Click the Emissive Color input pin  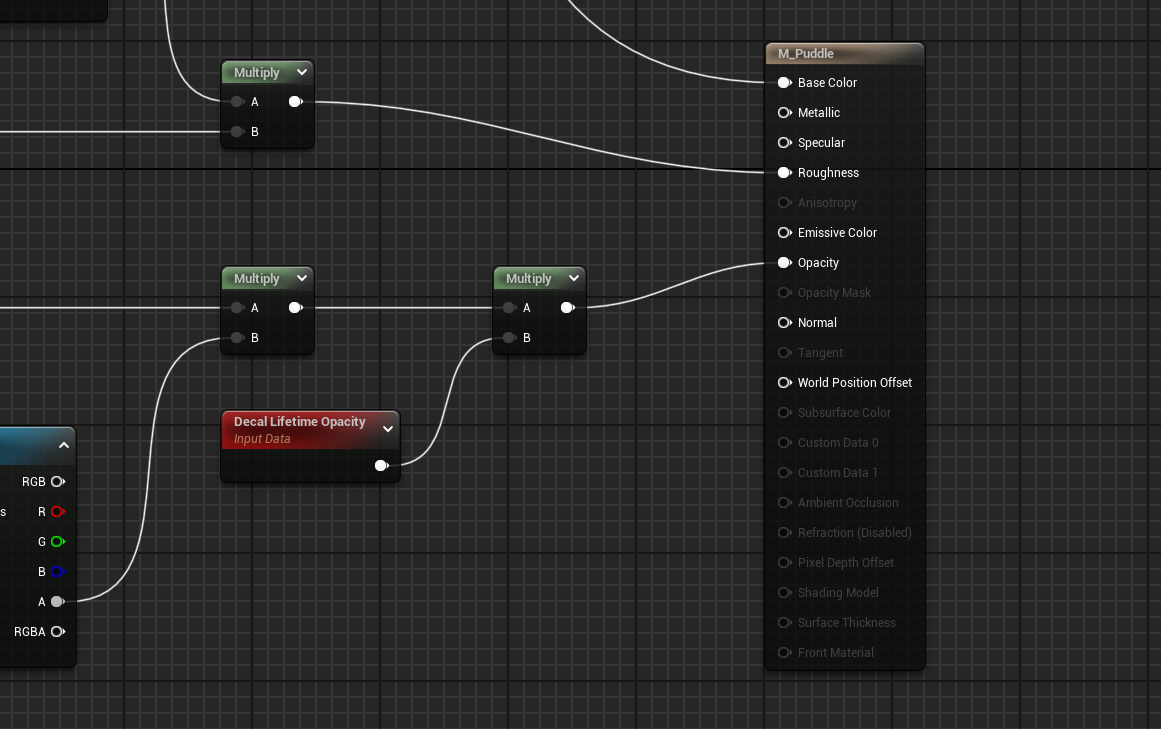coord(785,232)
